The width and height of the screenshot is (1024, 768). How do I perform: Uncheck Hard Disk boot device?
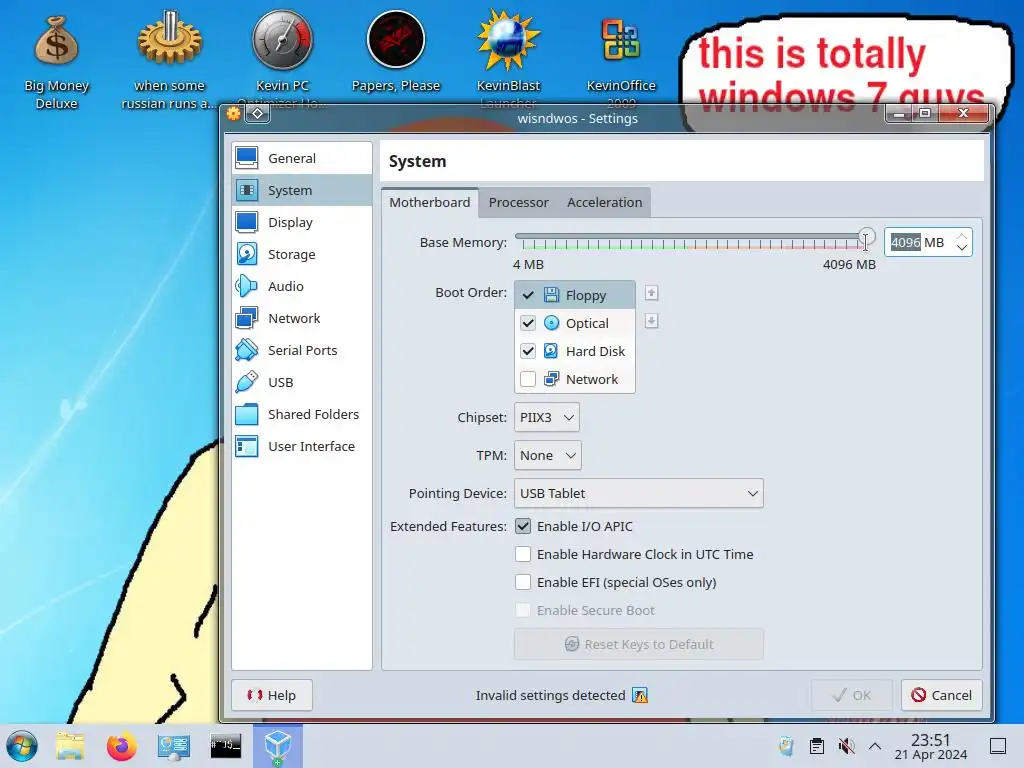coord(528,351)
